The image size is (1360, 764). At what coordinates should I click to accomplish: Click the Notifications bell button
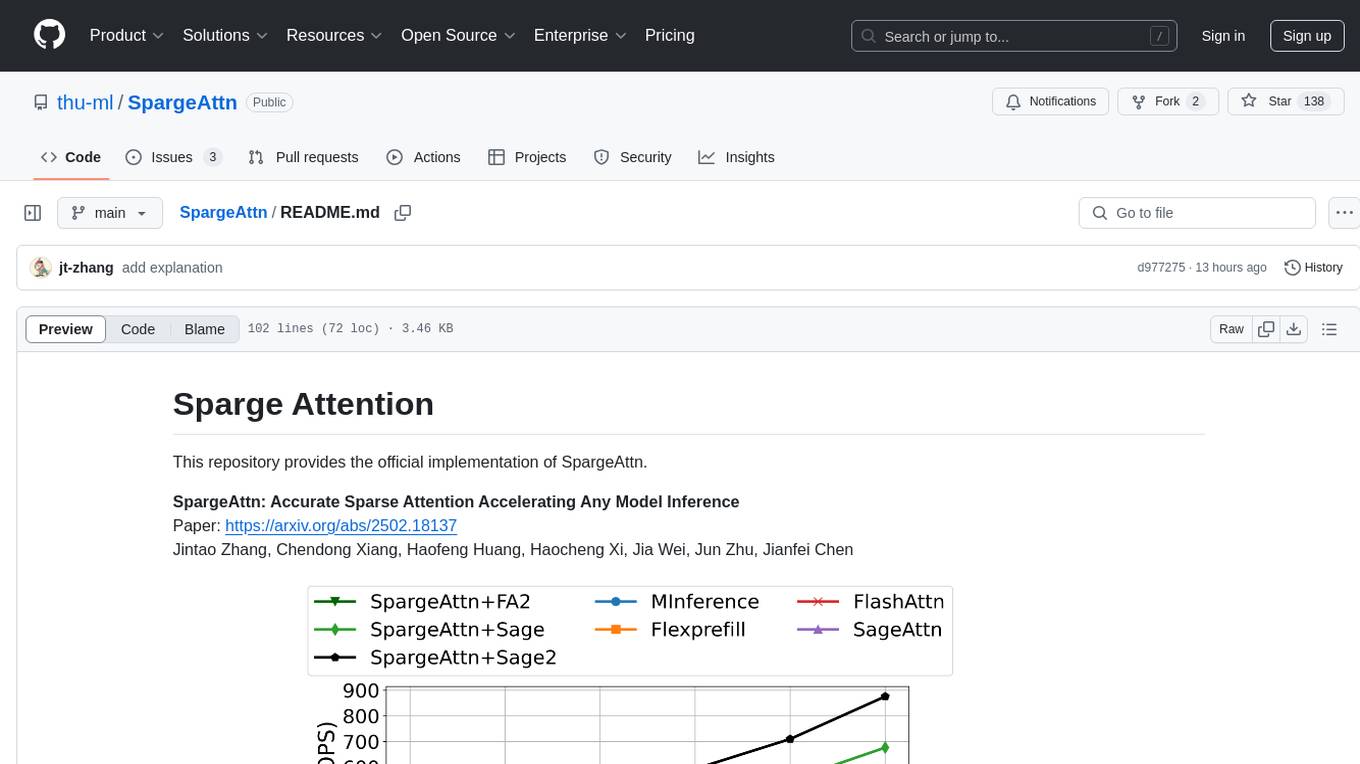1050,101
